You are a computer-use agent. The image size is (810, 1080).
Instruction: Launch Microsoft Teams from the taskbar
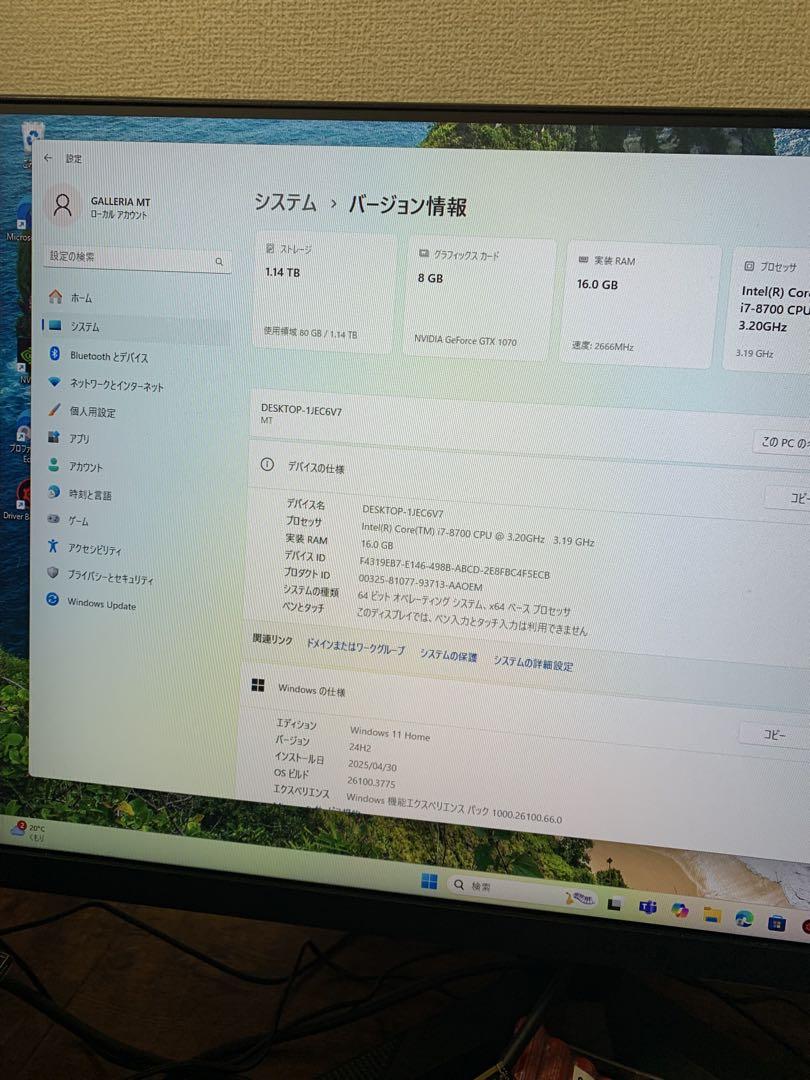click(x=647, y=907)
